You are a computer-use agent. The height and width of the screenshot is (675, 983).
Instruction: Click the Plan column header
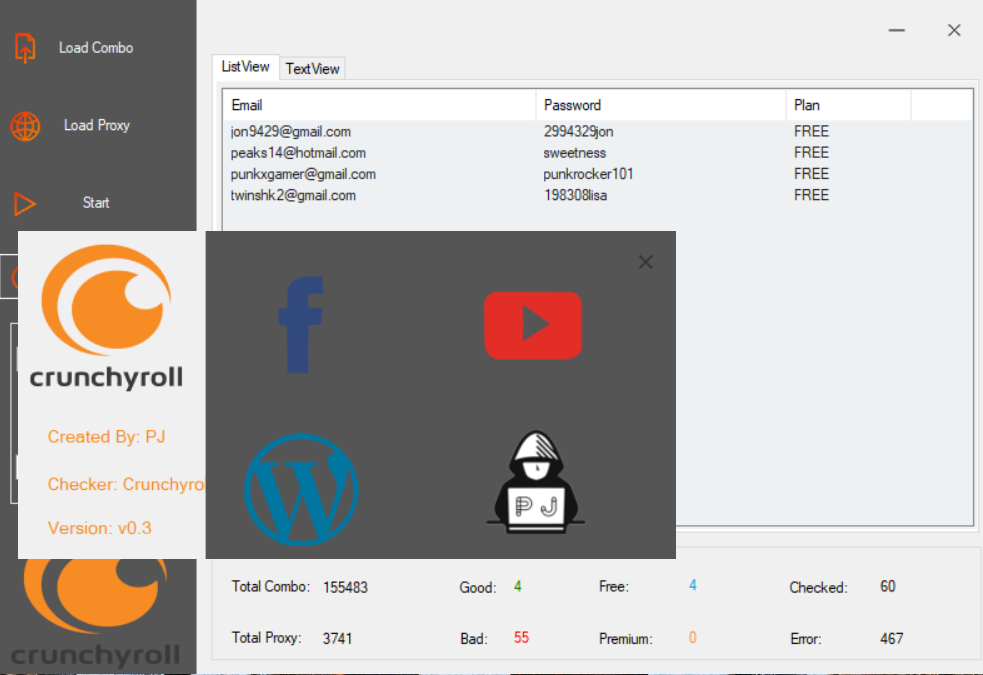(x=848, y=105)
